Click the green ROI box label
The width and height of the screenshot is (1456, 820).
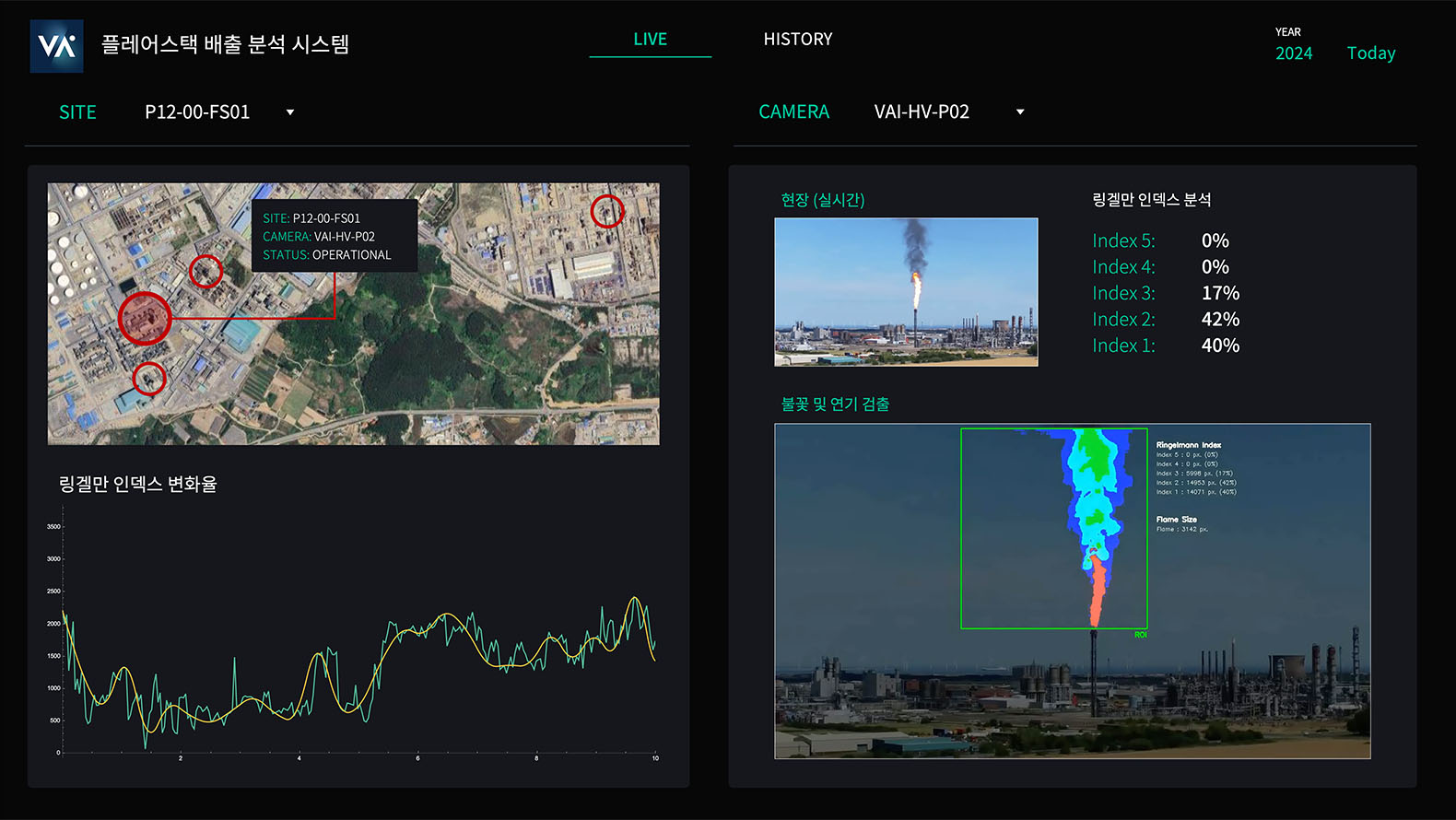pos(1141,635)
